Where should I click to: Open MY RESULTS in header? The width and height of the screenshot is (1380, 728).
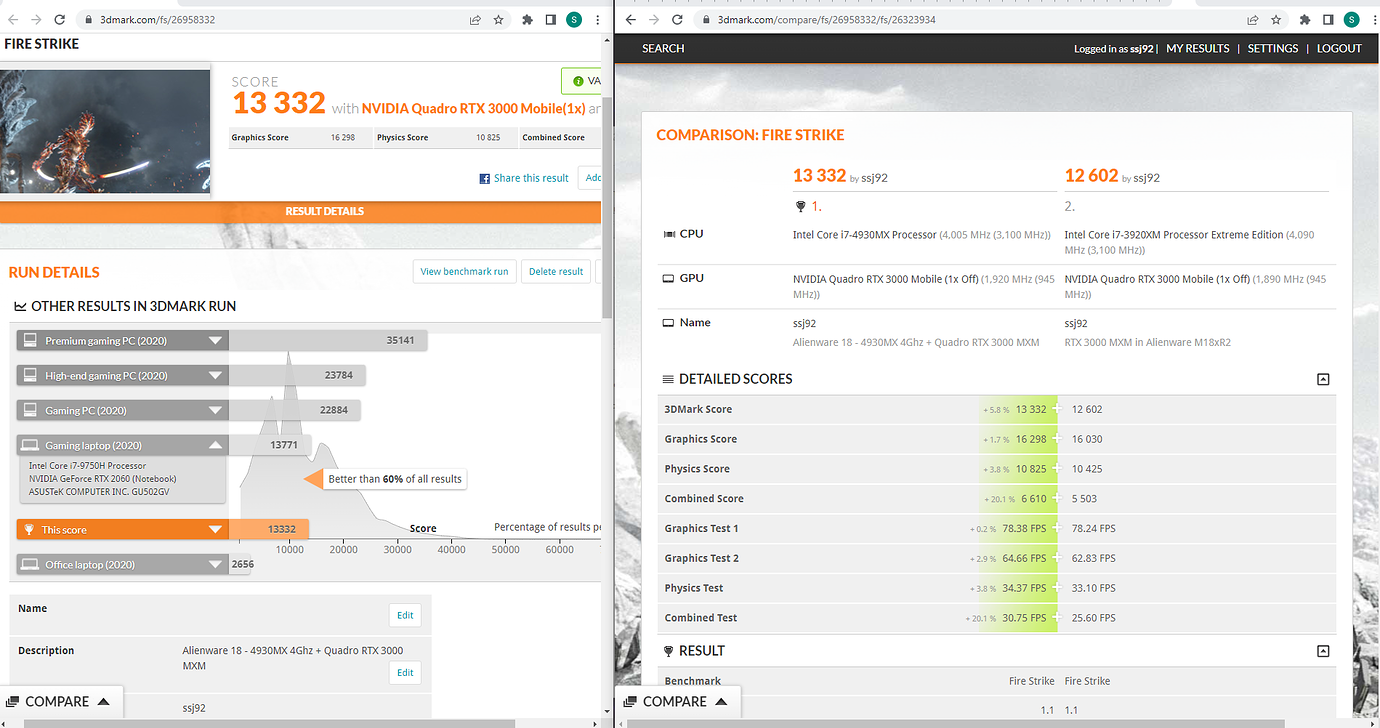(1198, 48)
